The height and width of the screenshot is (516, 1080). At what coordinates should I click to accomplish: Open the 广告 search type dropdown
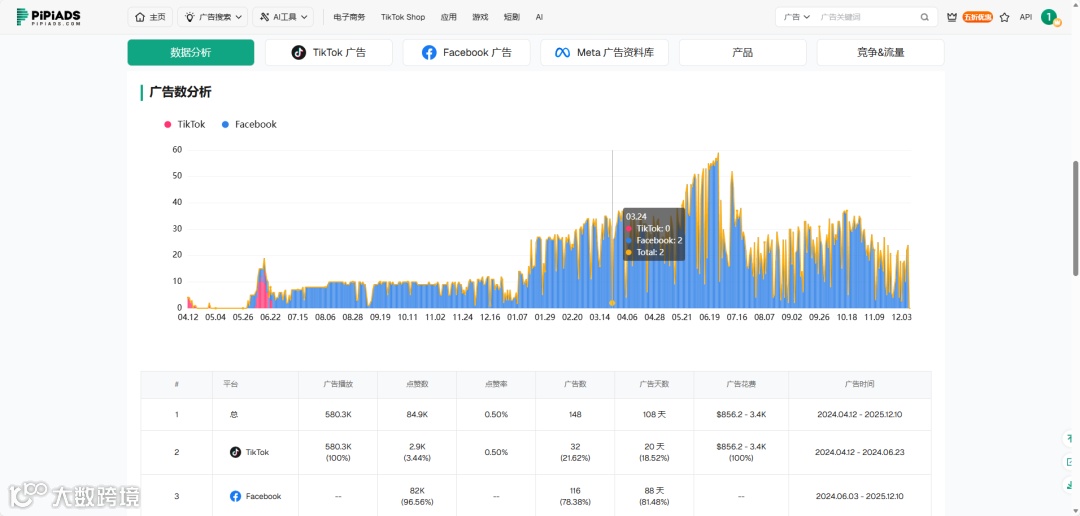pyautogui.click(x=796, y=17)
